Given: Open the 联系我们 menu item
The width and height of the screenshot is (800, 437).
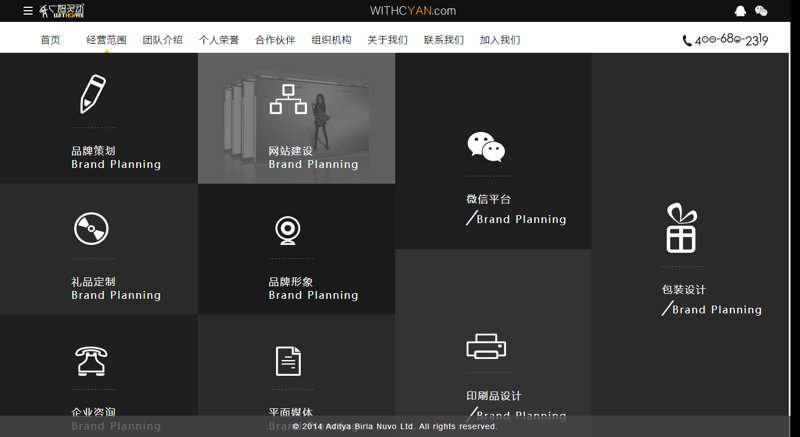Looking at the screenshot, I should (x=444, y=40).
